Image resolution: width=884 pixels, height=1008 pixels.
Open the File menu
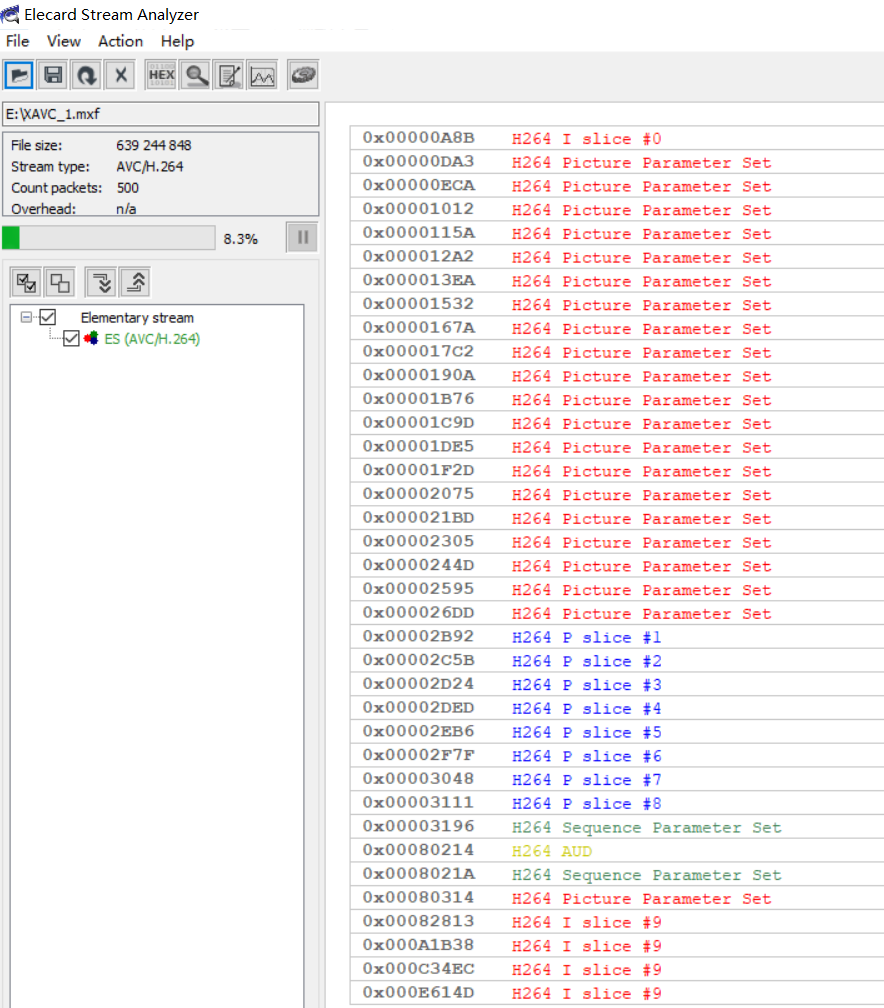17,41
